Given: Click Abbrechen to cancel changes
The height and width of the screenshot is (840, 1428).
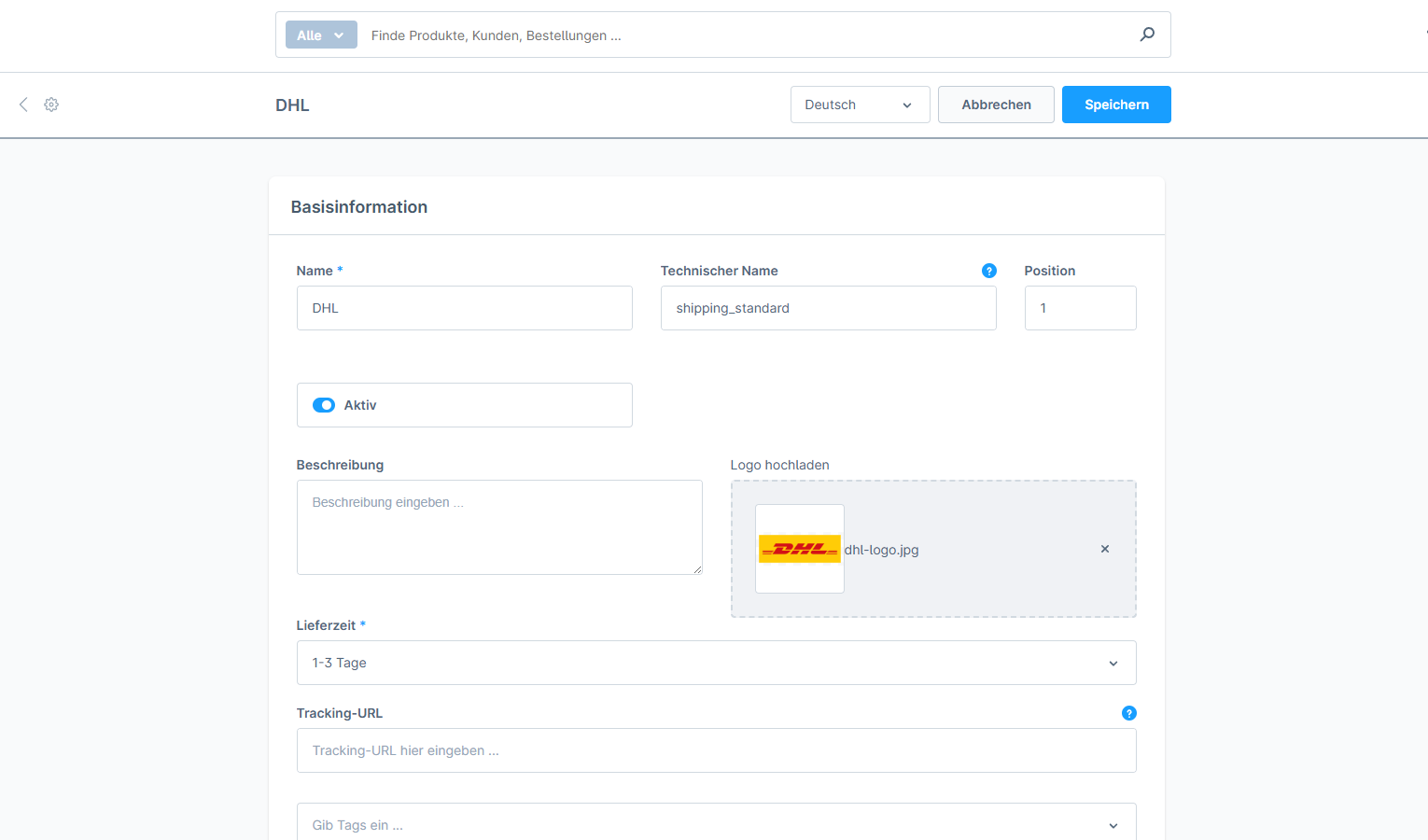Looking at the screenshot, I should [x=996, y=105].
